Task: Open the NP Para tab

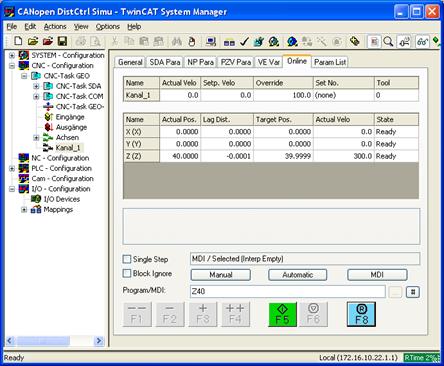Action: (x=200, y=62)
